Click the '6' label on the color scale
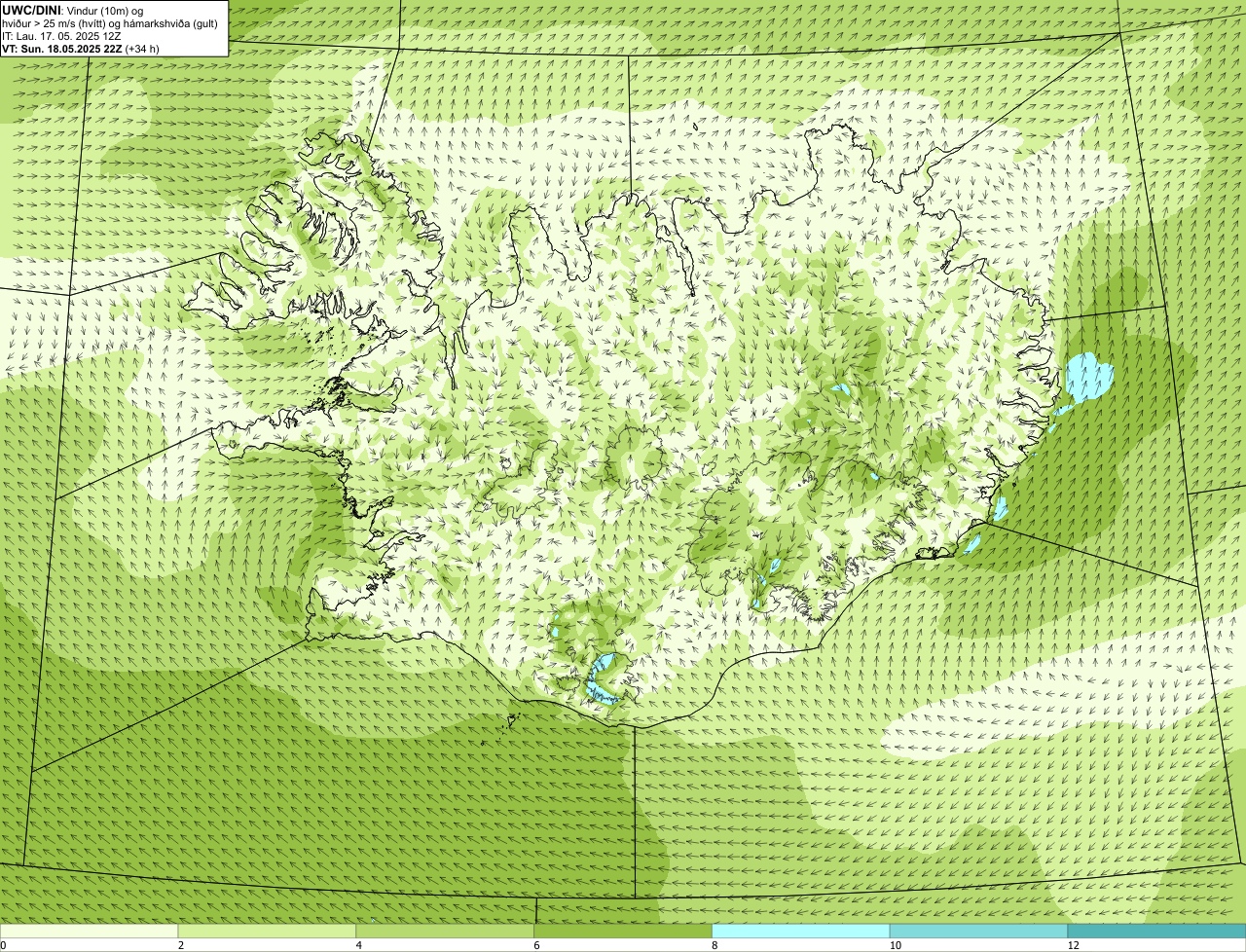 (x=536, y=945)
